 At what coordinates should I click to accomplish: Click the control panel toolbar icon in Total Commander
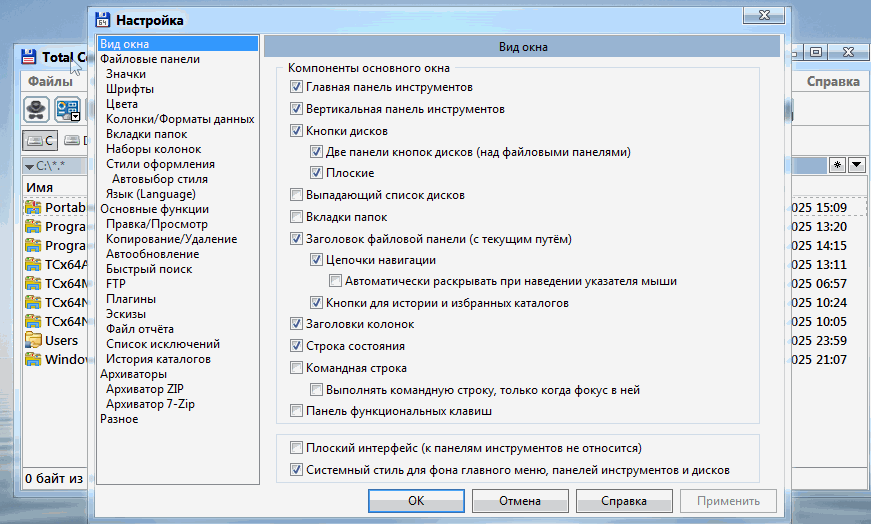point(67,109)
